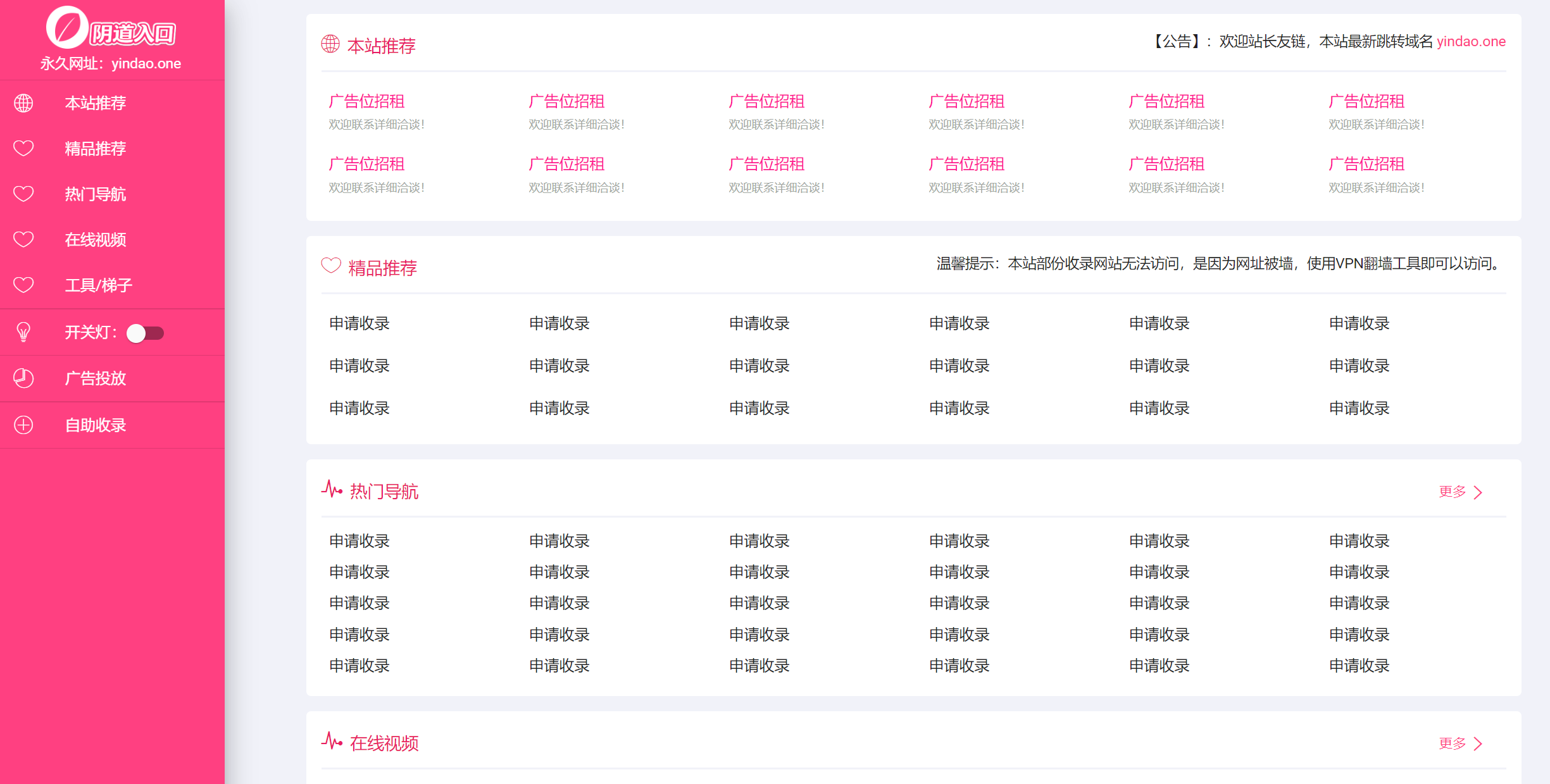Screen dimensions: 1550x784
Task: Click the 精品推荐 section heading heart icon
Action: pos(331,266)
